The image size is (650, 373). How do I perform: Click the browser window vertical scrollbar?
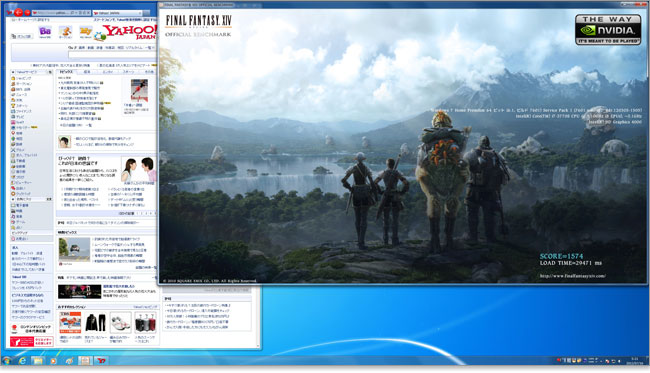coord(258,317)
